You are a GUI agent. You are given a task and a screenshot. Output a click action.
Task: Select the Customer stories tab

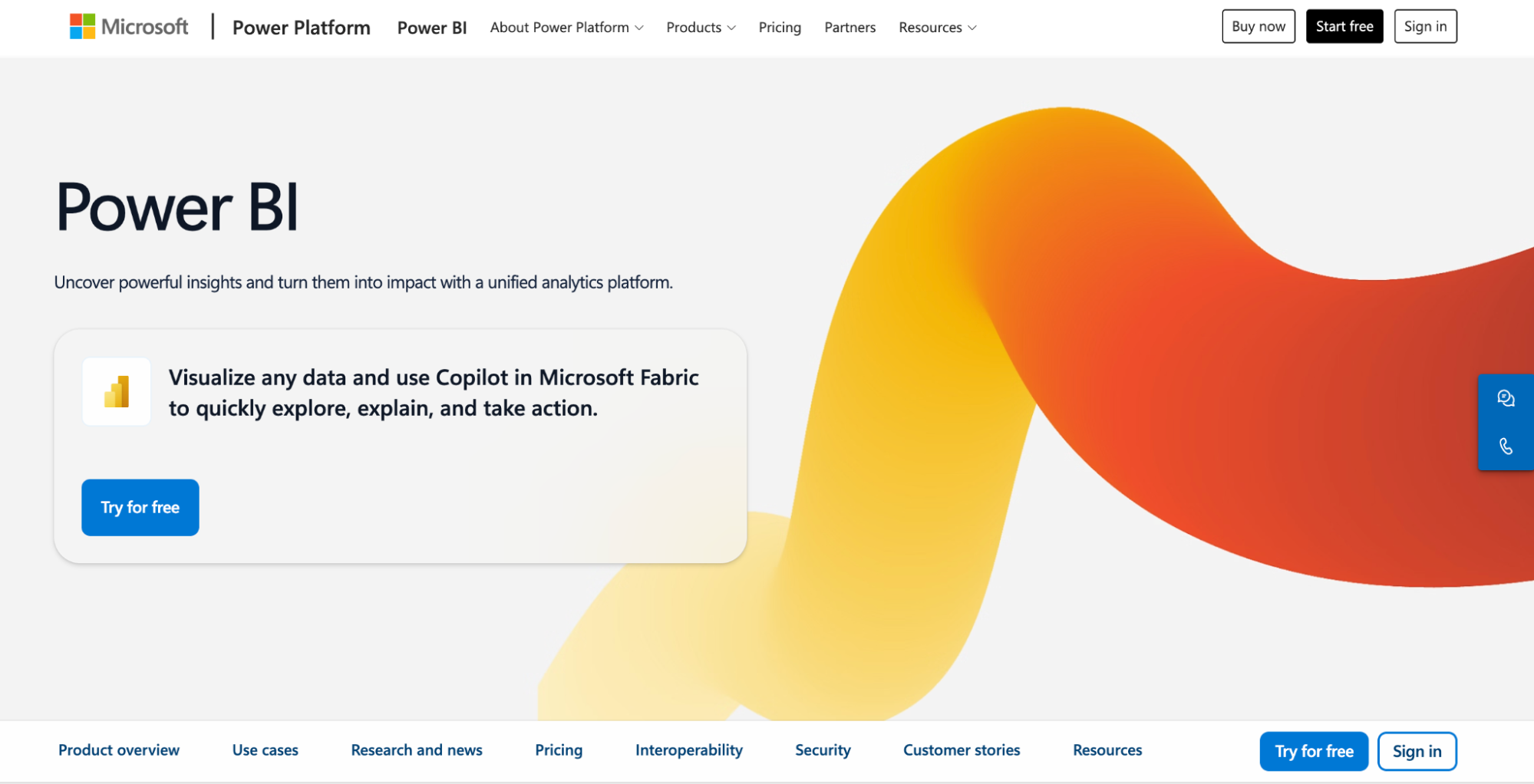click(x=962, y=750)
